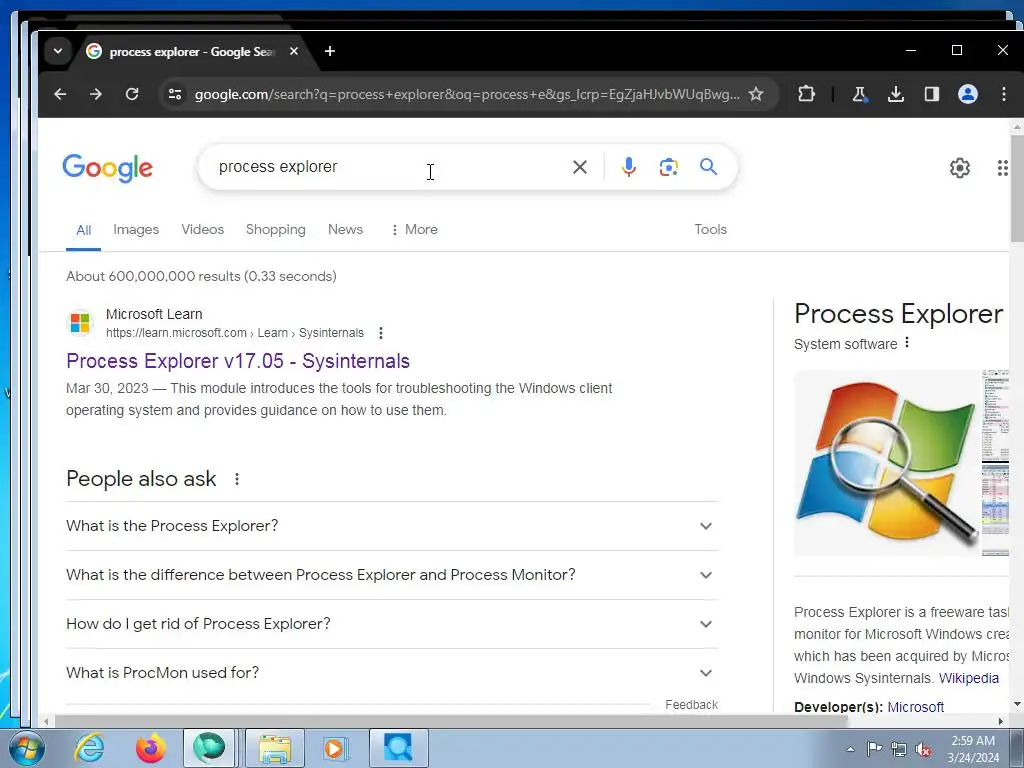Launch Firefox from taskbar
This screenshot has height=768, width=1024.
point(150,748)
